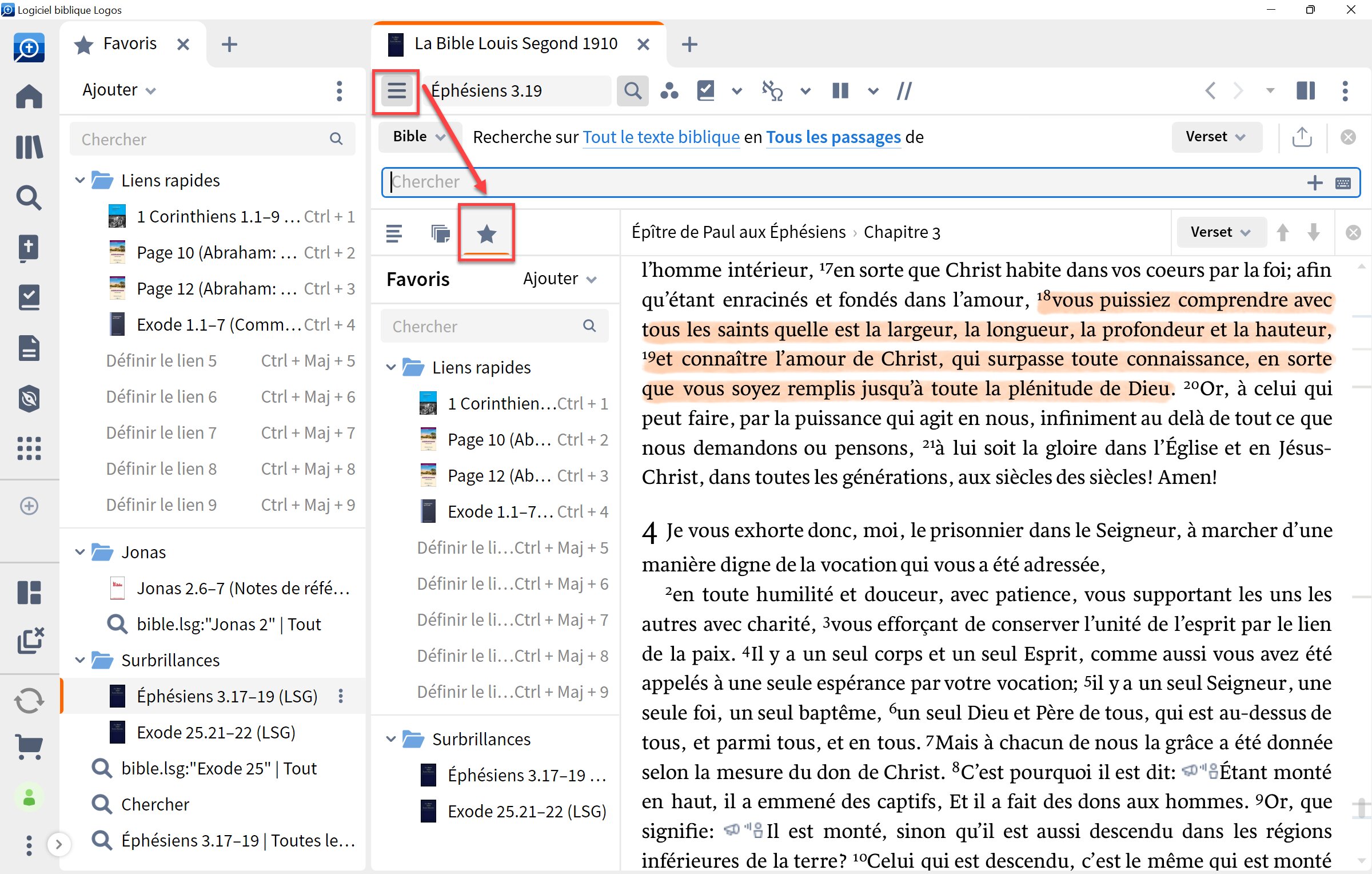Screen dimensions: 1372x874
Task: Open the Verset dropdown in search bar
Action: [x=1217, y=137]
